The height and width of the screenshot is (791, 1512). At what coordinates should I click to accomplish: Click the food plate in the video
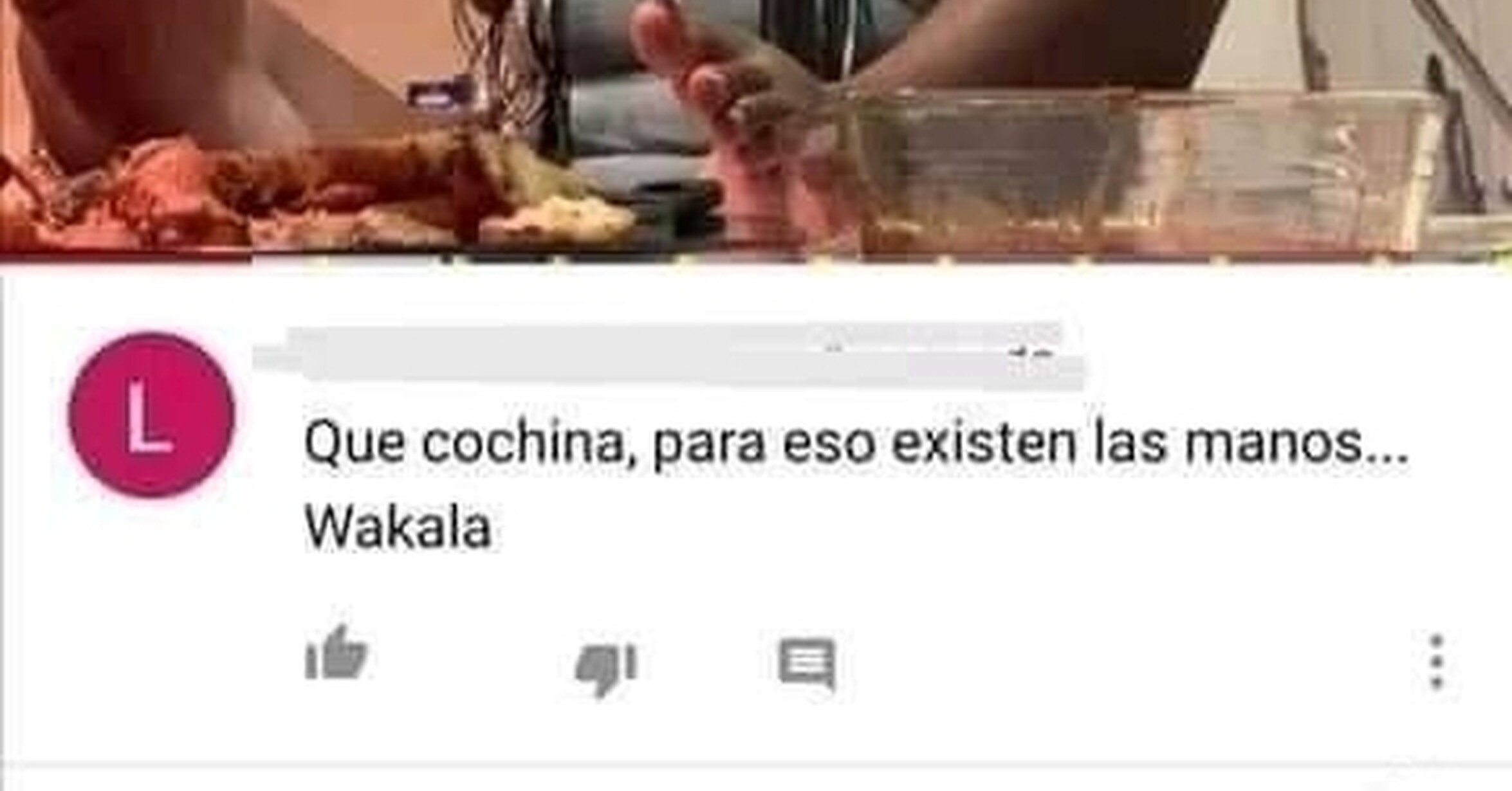(x=309, y=193)
